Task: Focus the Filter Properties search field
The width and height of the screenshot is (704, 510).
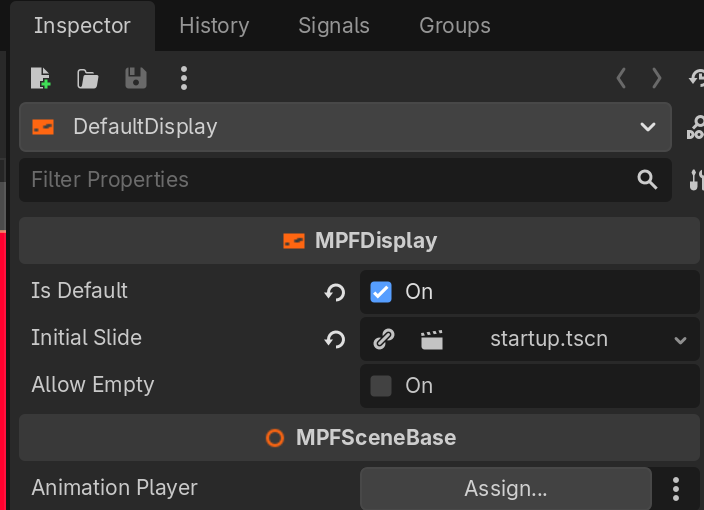Action: [x=320, y=180]
